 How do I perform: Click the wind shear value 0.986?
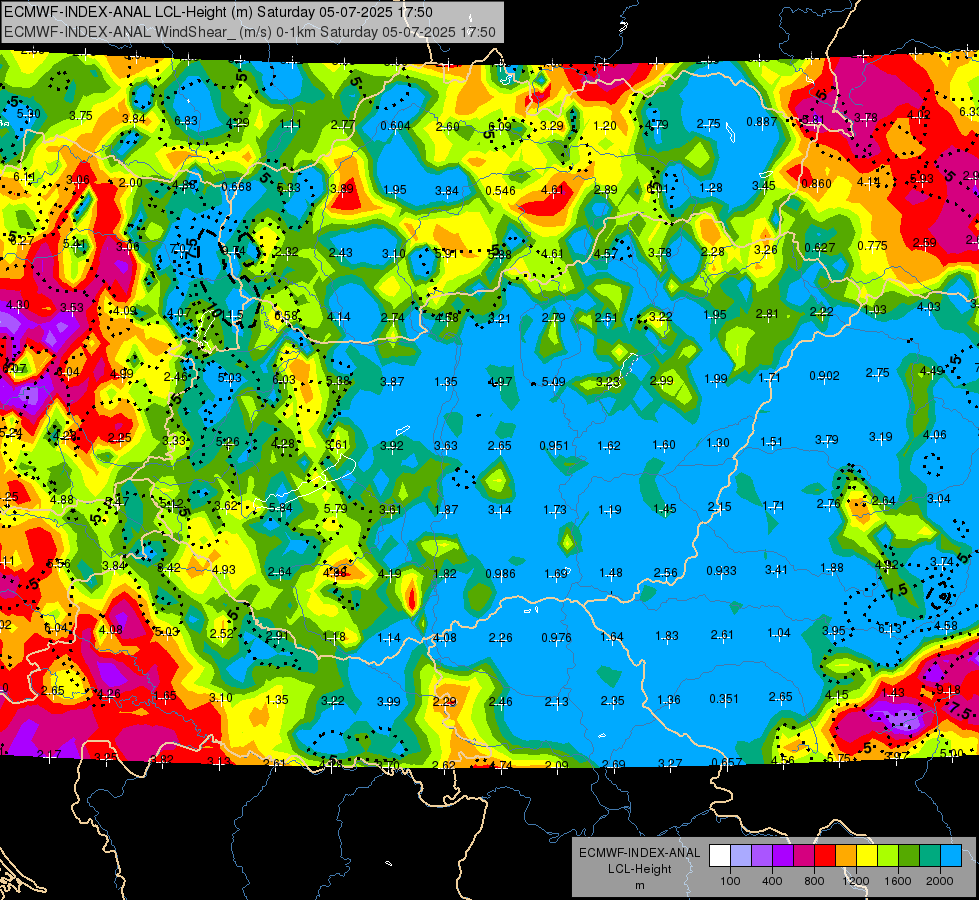click(501, 573)
